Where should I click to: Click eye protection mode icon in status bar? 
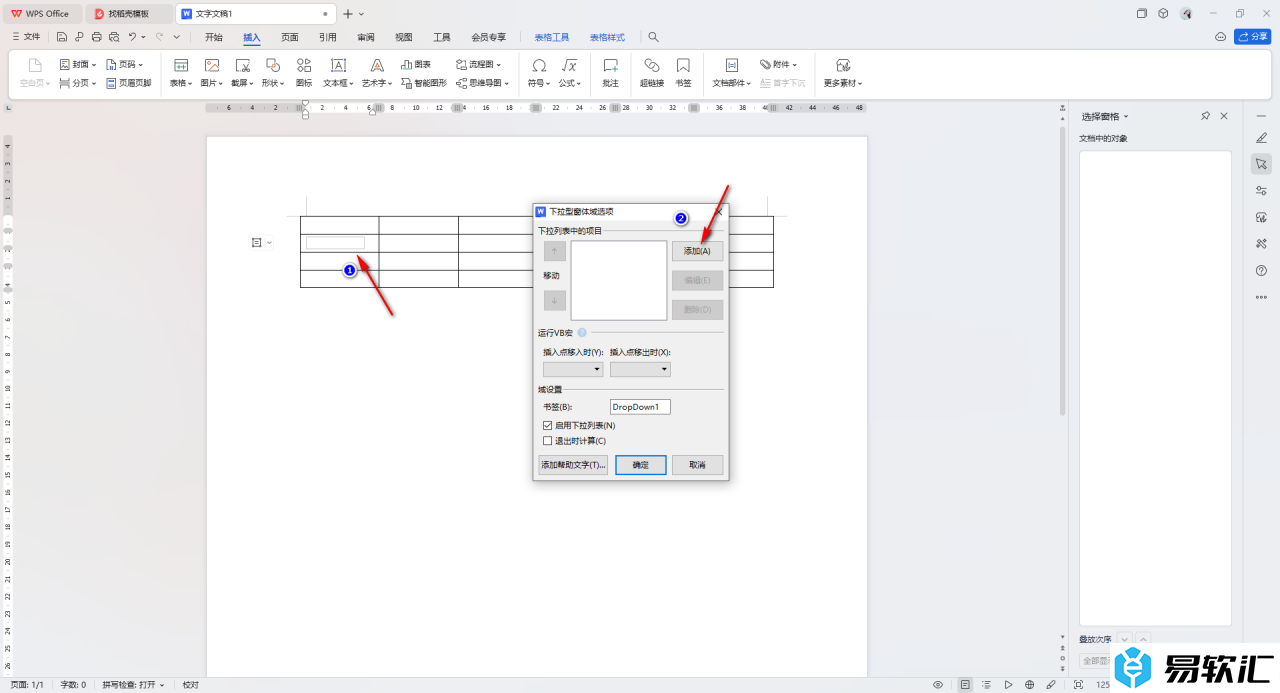point(938,685)
